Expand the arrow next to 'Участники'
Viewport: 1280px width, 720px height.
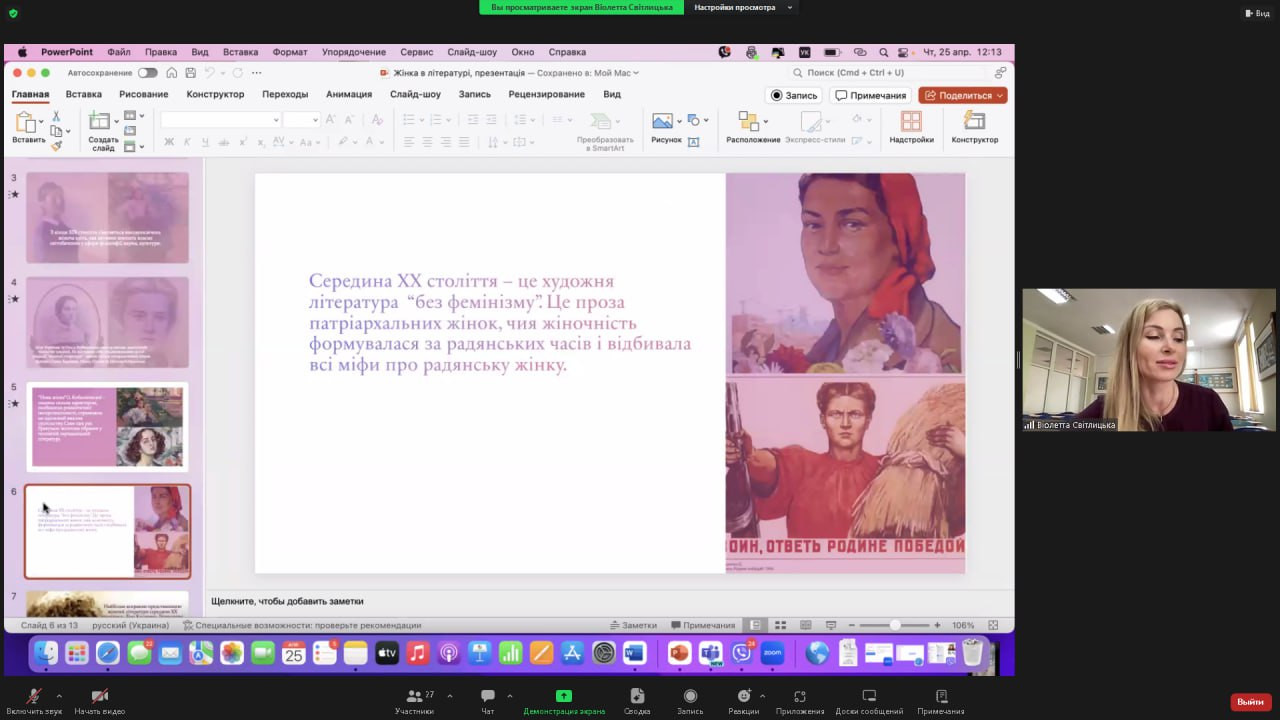pos(449,696)
